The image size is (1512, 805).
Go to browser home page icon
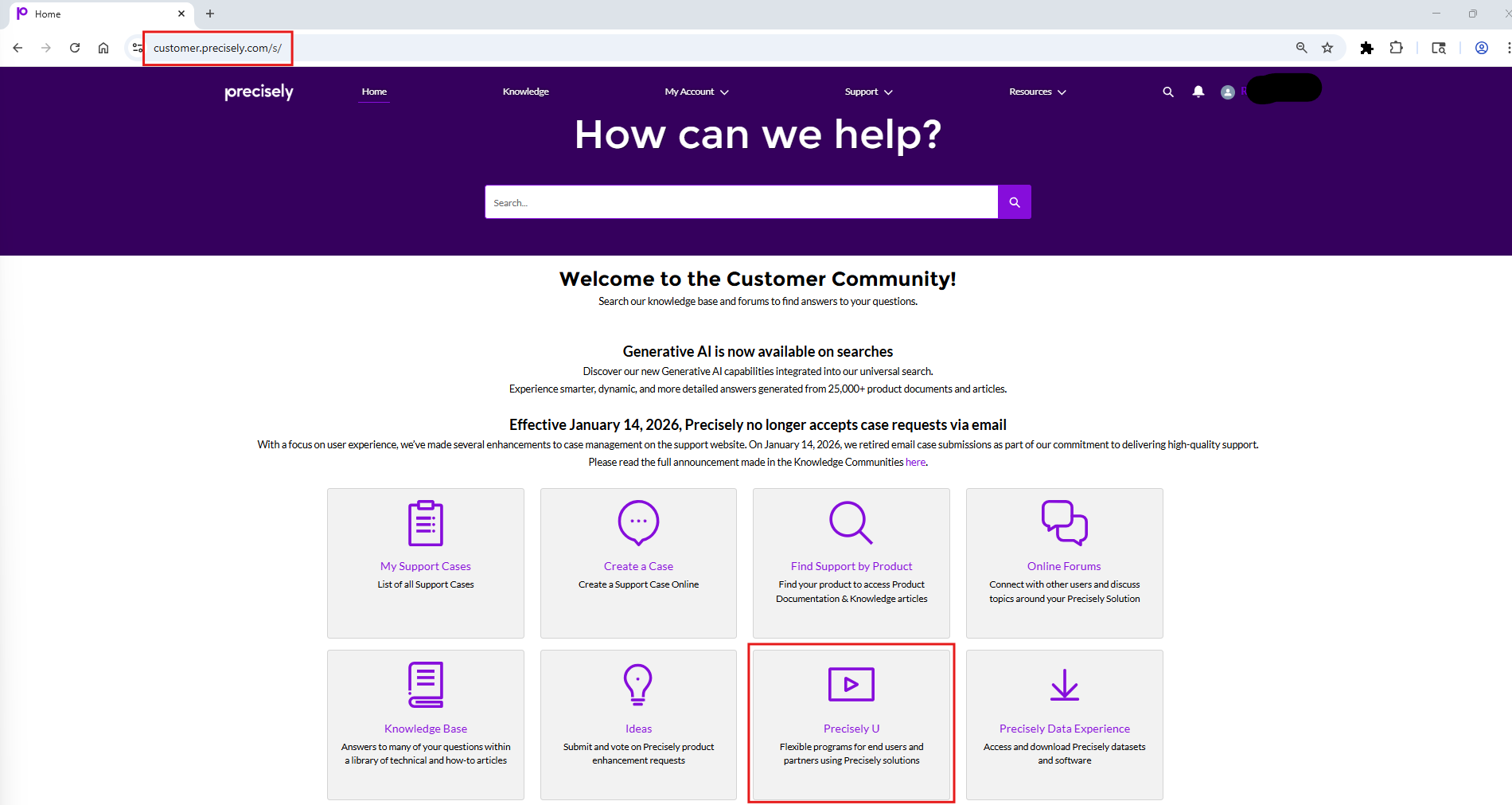pos(103,48)
